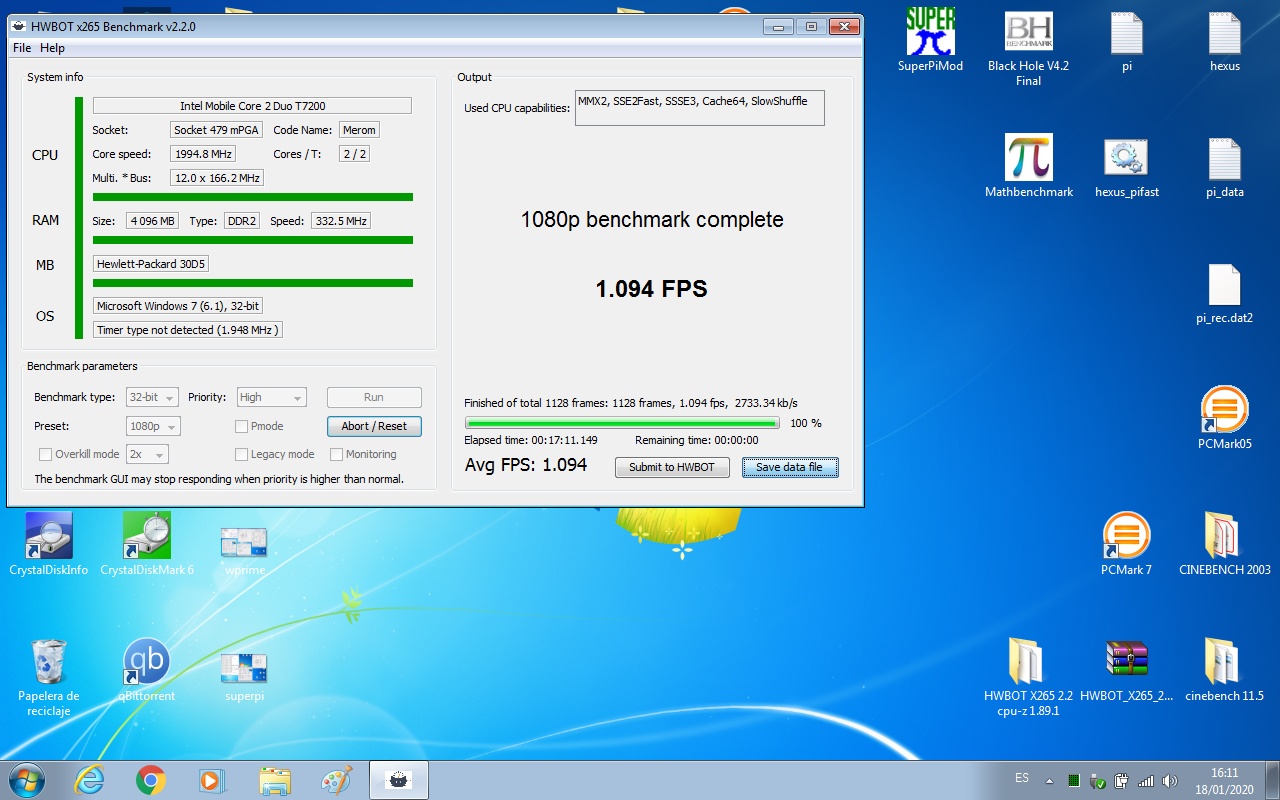Open Windows Media Player taskbar icon

tap(212, 780)
